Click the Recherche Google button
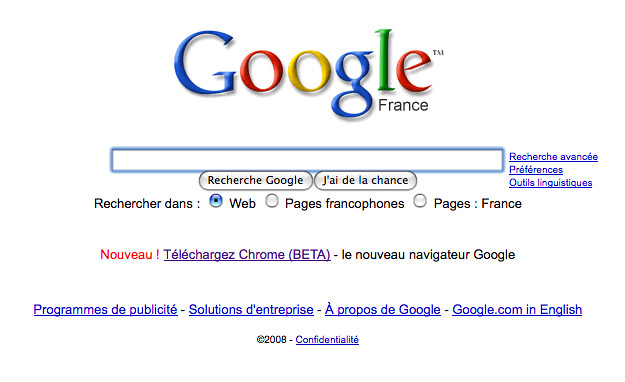Viewport: 625px width, 382px height. tap(256, 180)
